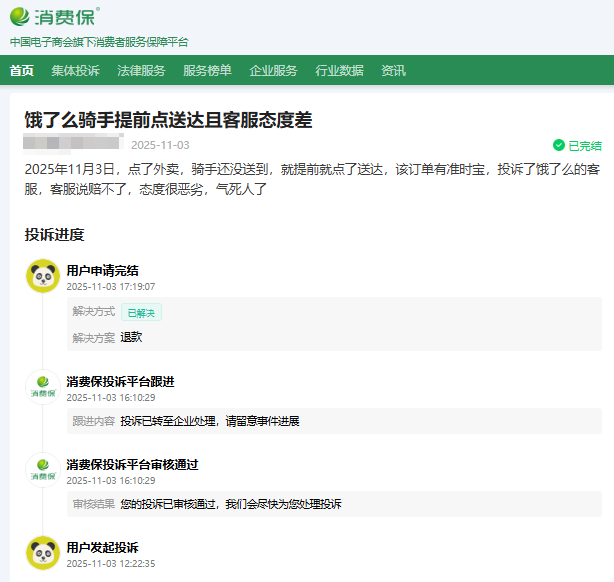Click panda avatar beside 用户发起投诉
614x582 pixels.
[x=43, y=553]
